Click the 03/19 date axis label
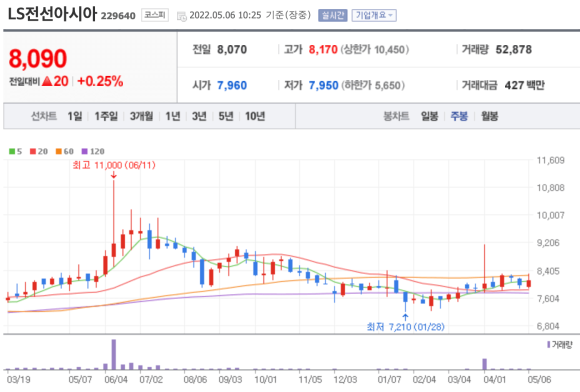This screenshot has width=580, height=392. pyautogui.click(x=18, y=379)
